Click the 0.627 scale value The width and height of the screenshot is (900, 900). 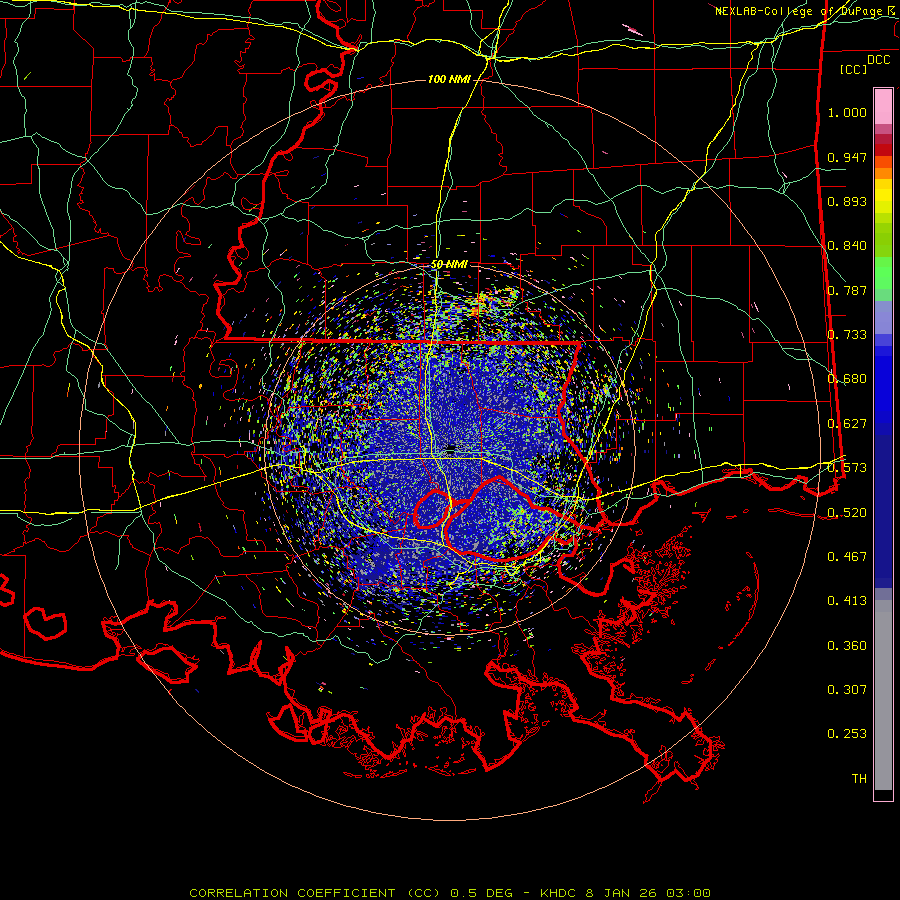pos(847,424)
